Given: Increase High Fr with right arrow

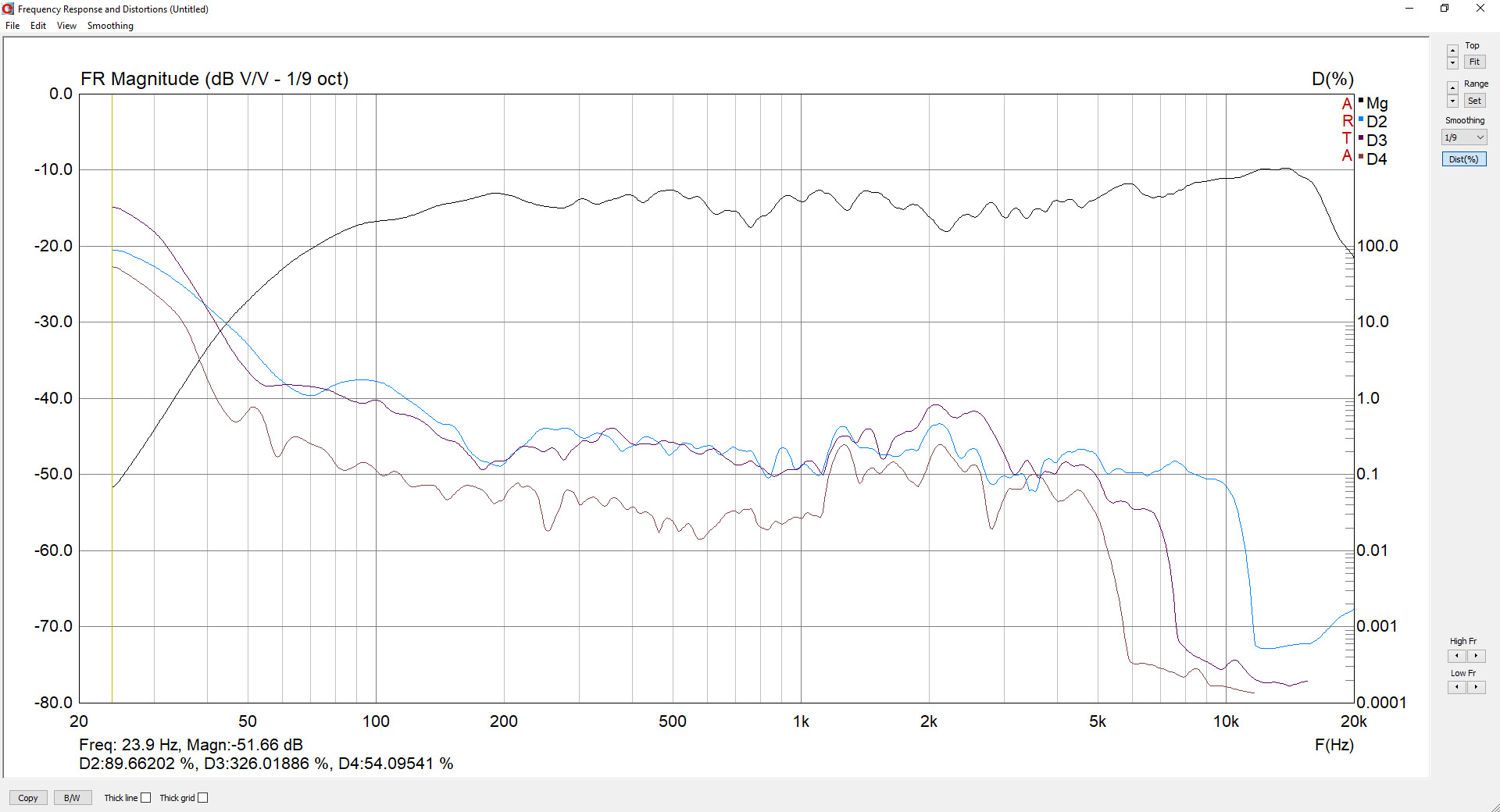Looking at the screenshot, I should pos(1476,656).
